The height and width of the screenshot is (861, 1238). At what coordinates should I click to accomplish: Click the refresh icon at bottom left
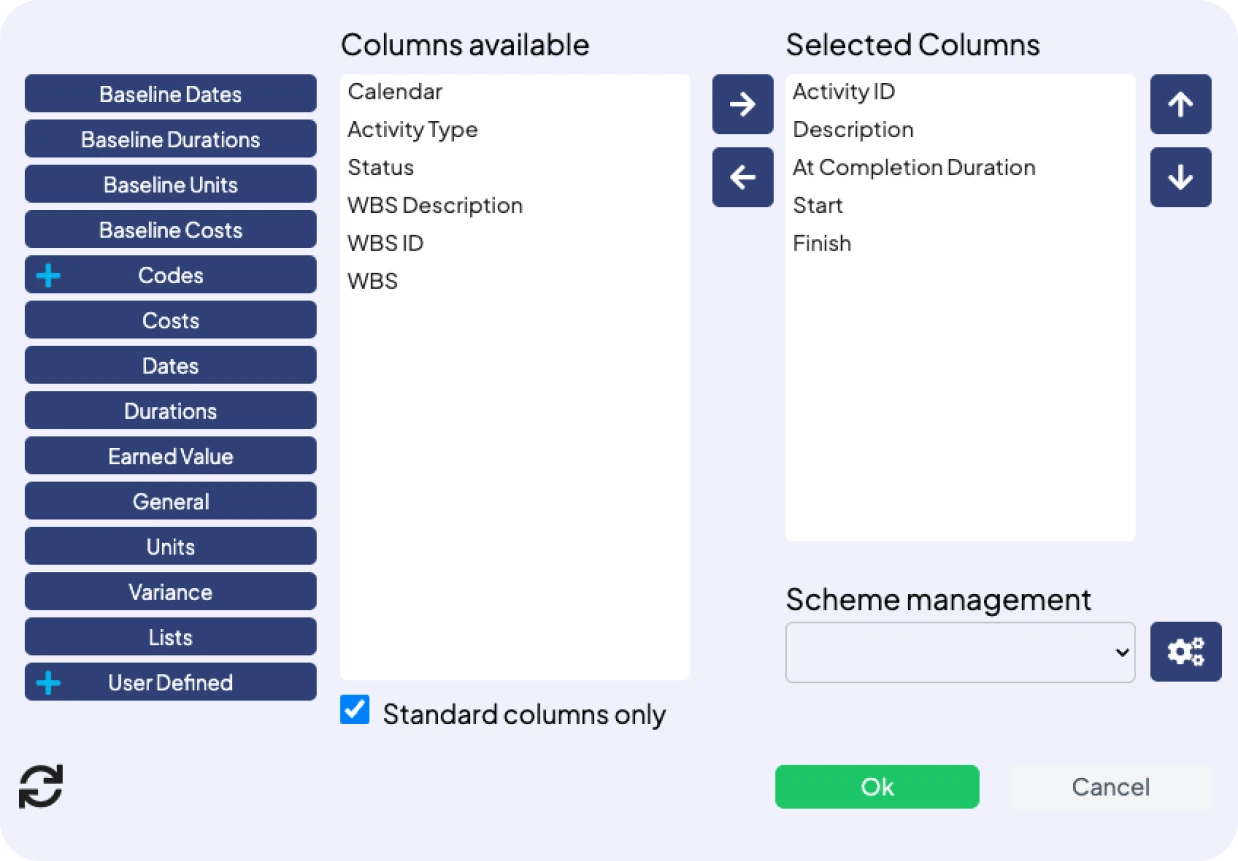pyautogui.click(x=42, y=787)
